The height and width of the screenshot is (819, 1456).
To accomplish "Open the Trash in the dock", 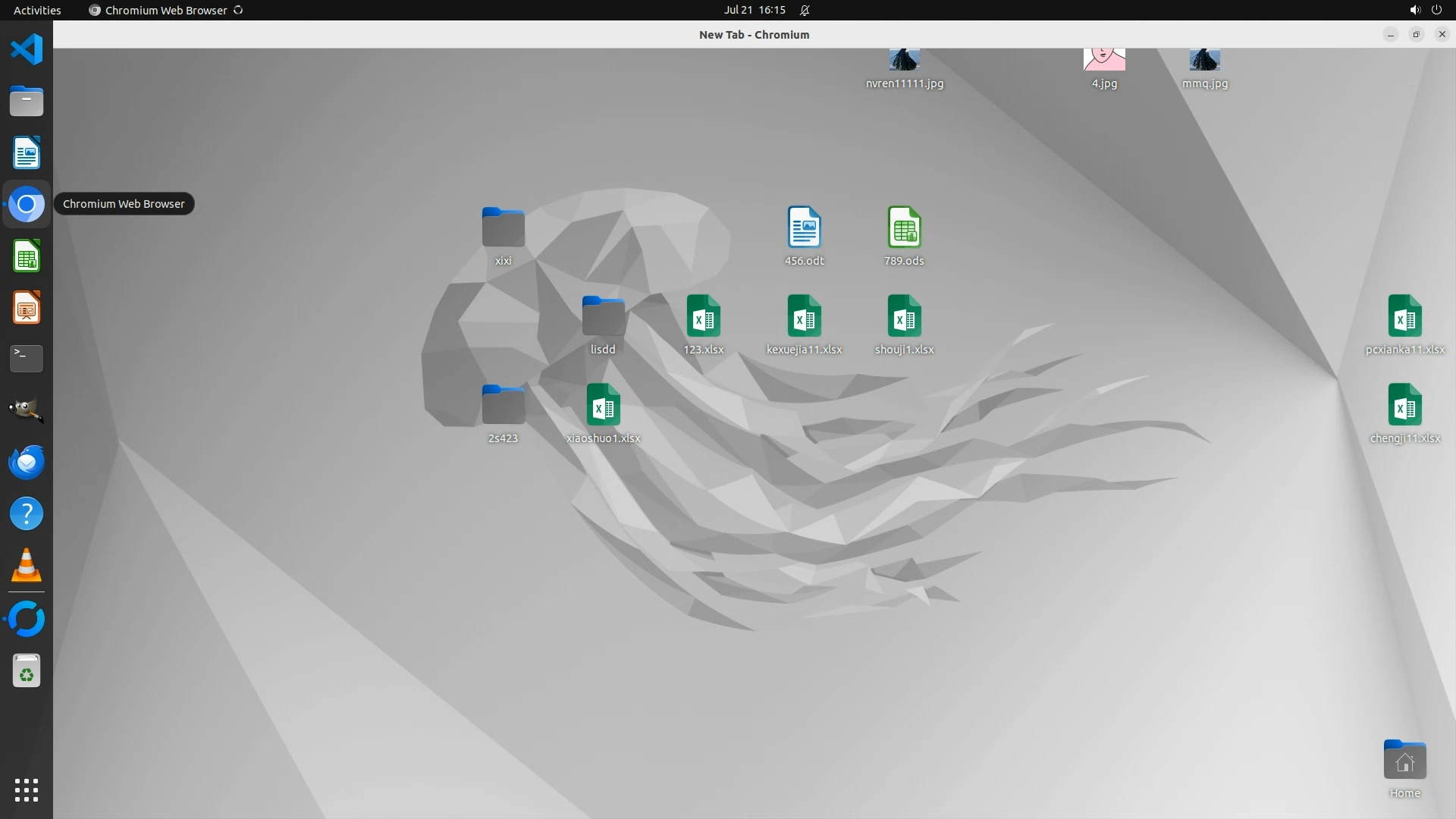I will (x=27, y=671).
